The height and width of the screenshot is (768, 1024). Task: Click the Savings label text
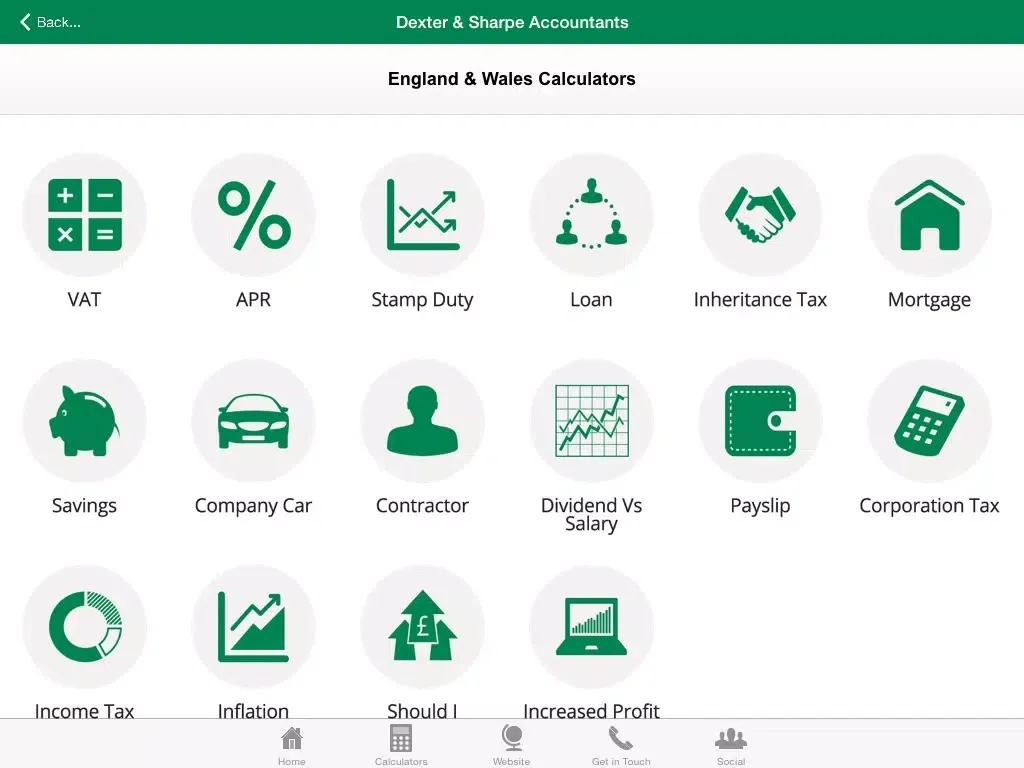[84, 506]
